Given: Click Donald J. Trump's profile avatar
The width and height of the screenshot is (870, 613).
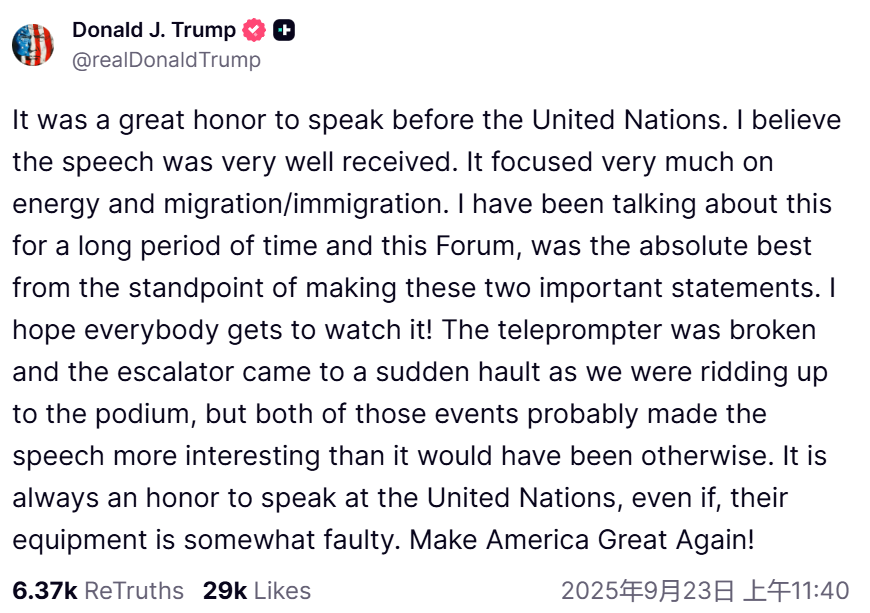Looking at the screenshot, I should (x=32, y=45).
